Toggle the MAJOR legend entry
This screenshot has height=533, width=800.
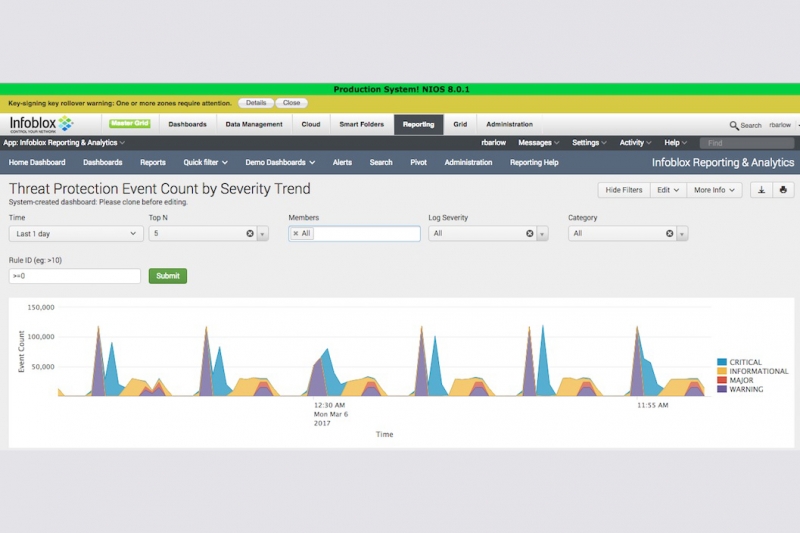[x=735, y=380]
